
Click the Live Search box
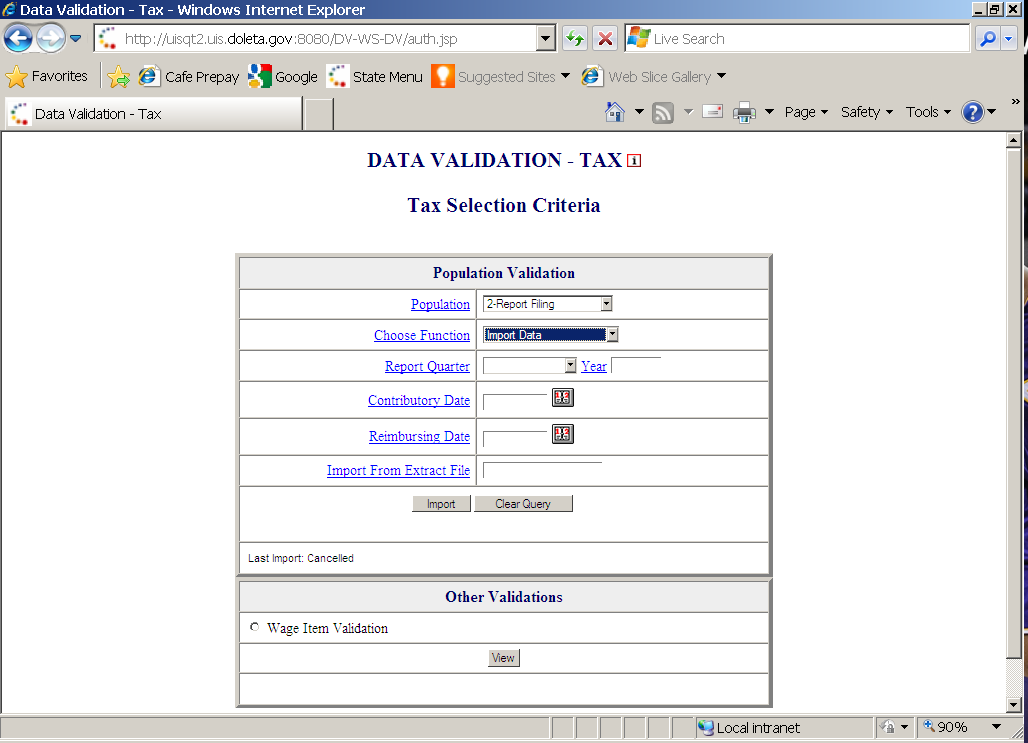[797, 39]
